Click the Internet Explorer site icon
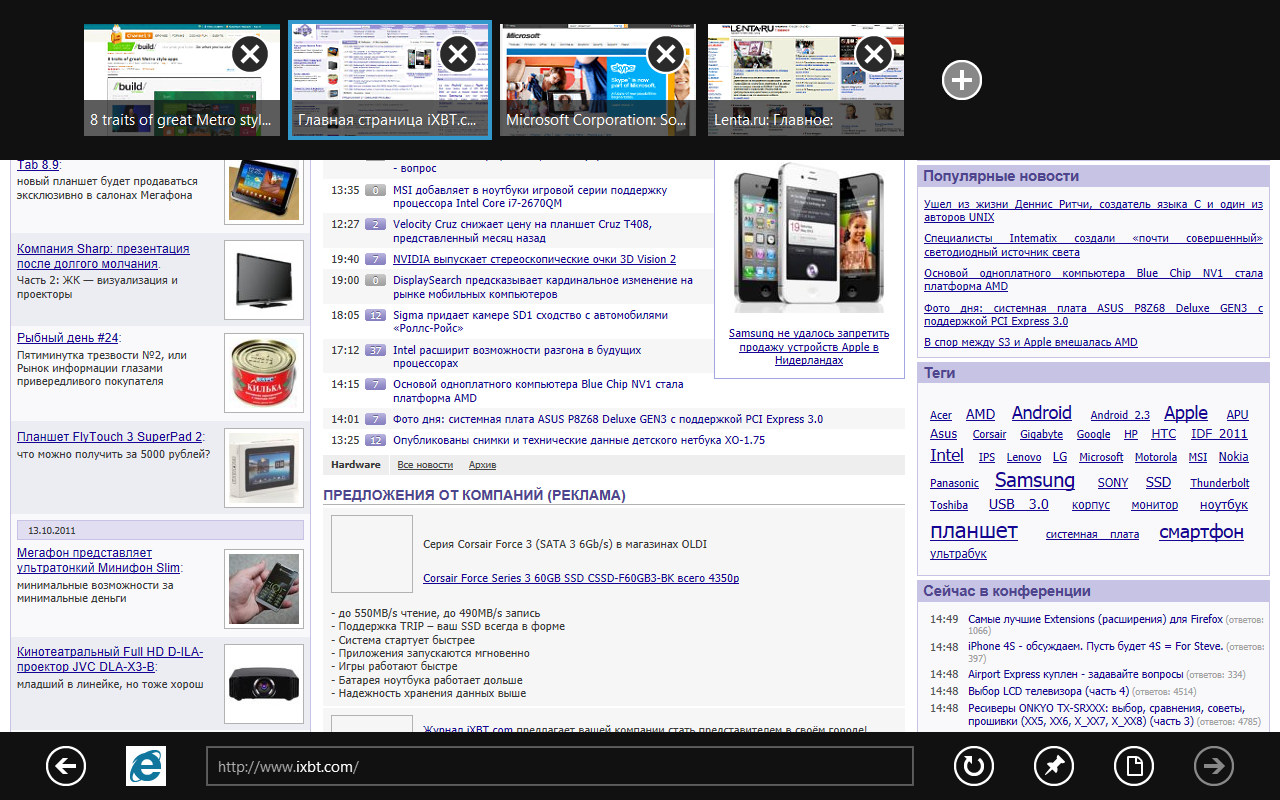The image size is (1280, 800). (146, 767)
